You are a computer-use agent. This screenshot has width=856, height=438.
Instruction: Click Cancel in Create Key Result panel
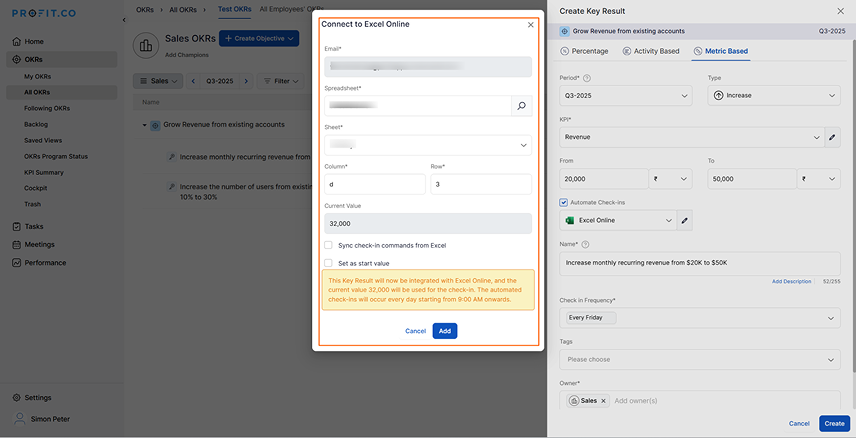point(799,423)
